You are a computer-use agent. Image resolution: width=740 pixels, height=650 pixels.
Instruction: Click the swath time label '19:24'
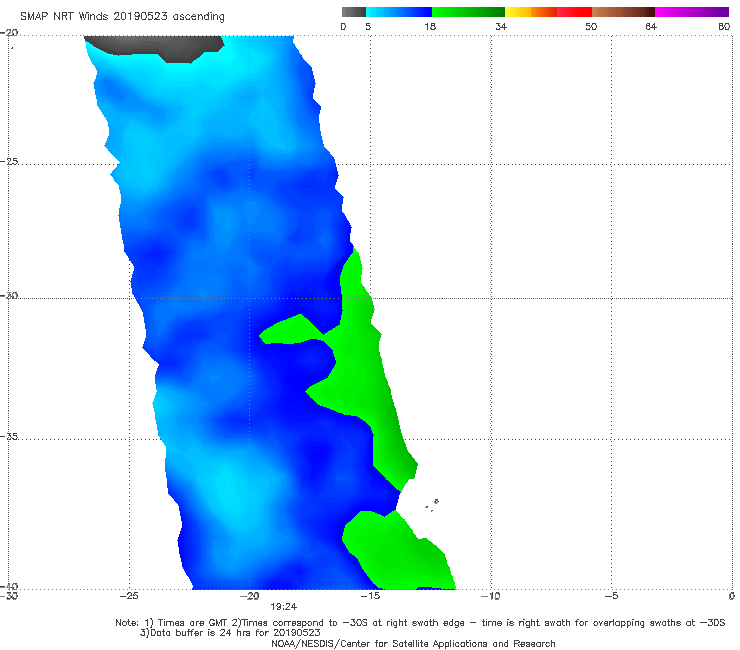click(x=283, y=607)
